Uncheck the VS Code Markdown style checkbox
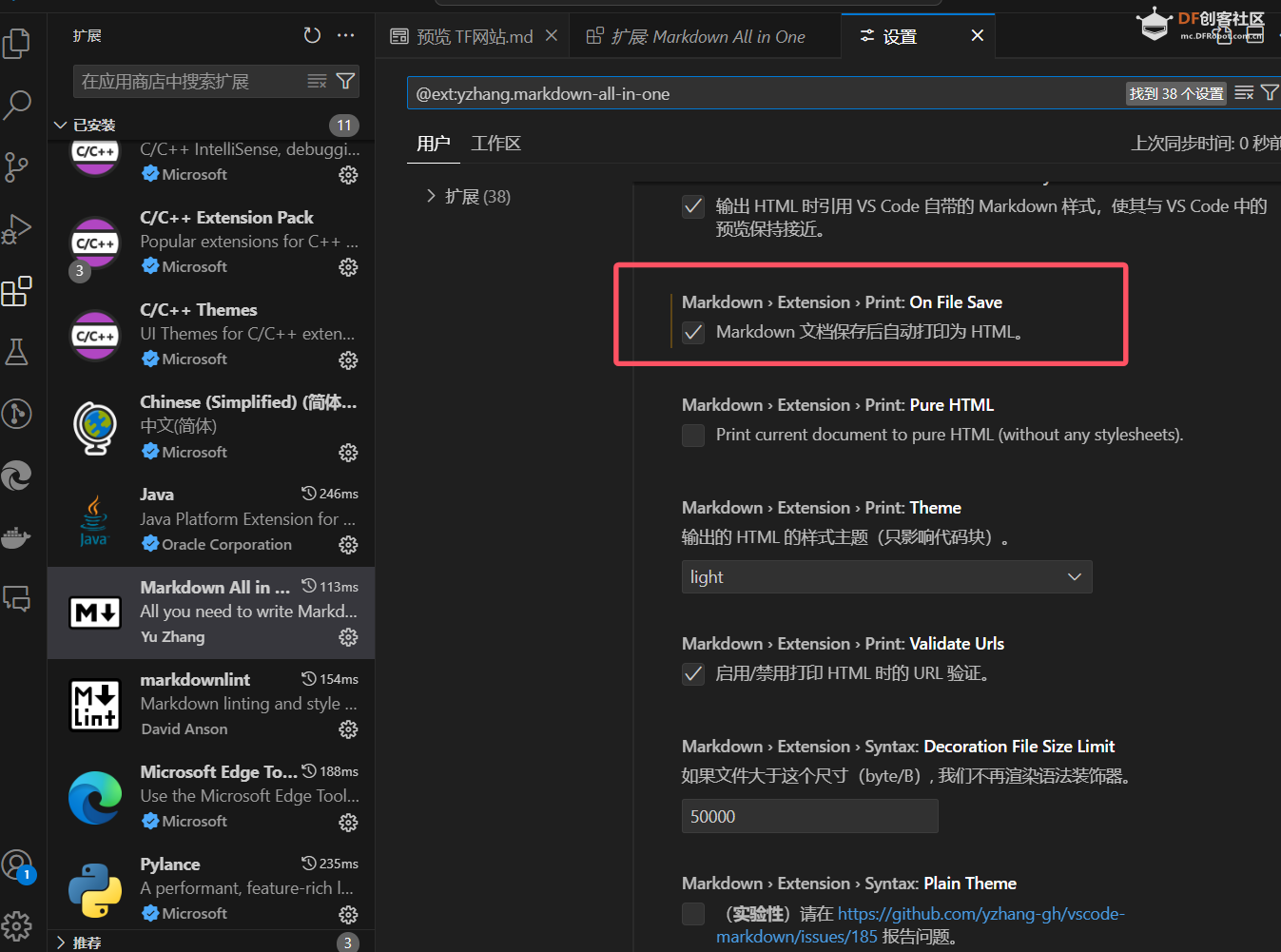 pyautogui.click(x=693, y=206)
